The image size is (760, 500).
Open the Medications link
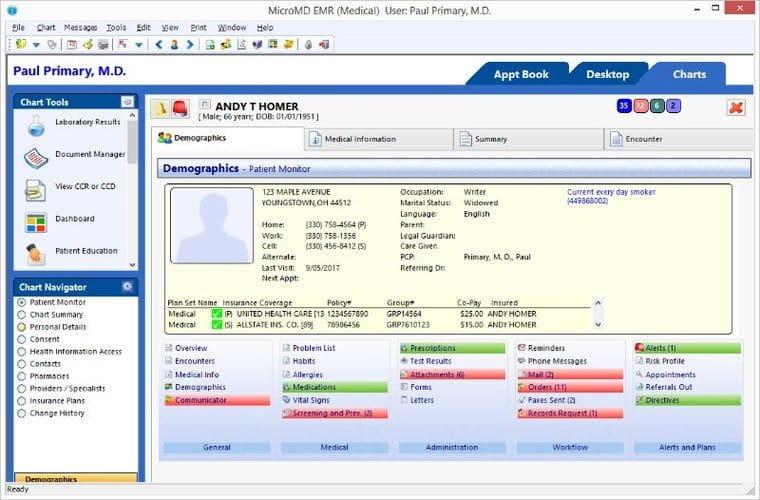334,387
